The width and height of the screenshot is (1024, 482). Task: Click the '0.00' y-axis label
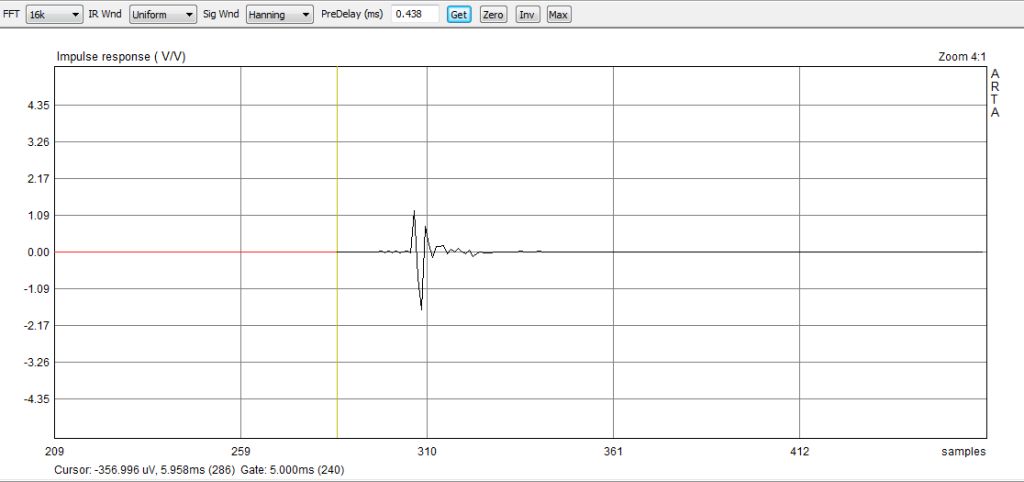point(39,252)
